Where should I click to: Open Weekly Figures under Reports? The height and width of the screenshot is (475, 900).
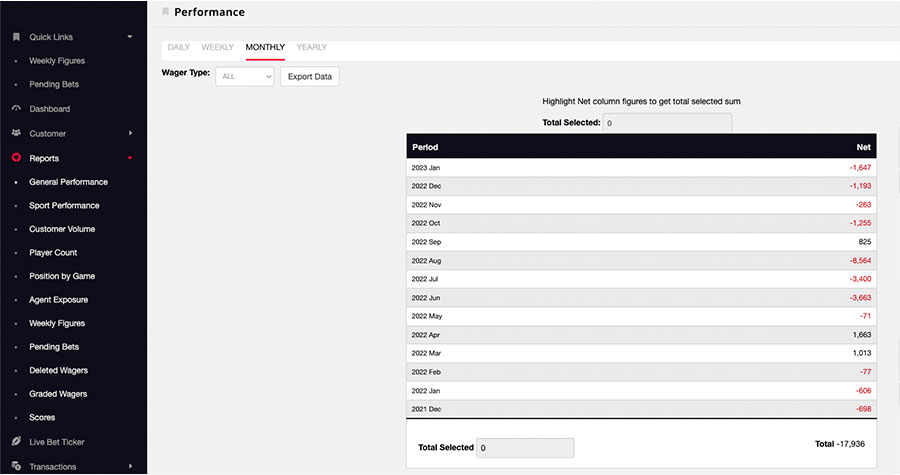click(x=57, y=323)
